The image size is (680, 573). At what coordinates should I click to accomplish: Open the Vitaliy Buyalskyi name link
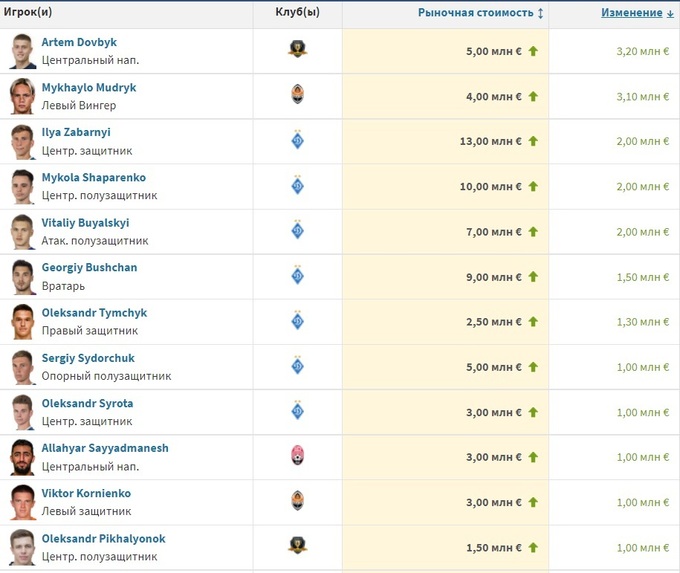[85, 223]
